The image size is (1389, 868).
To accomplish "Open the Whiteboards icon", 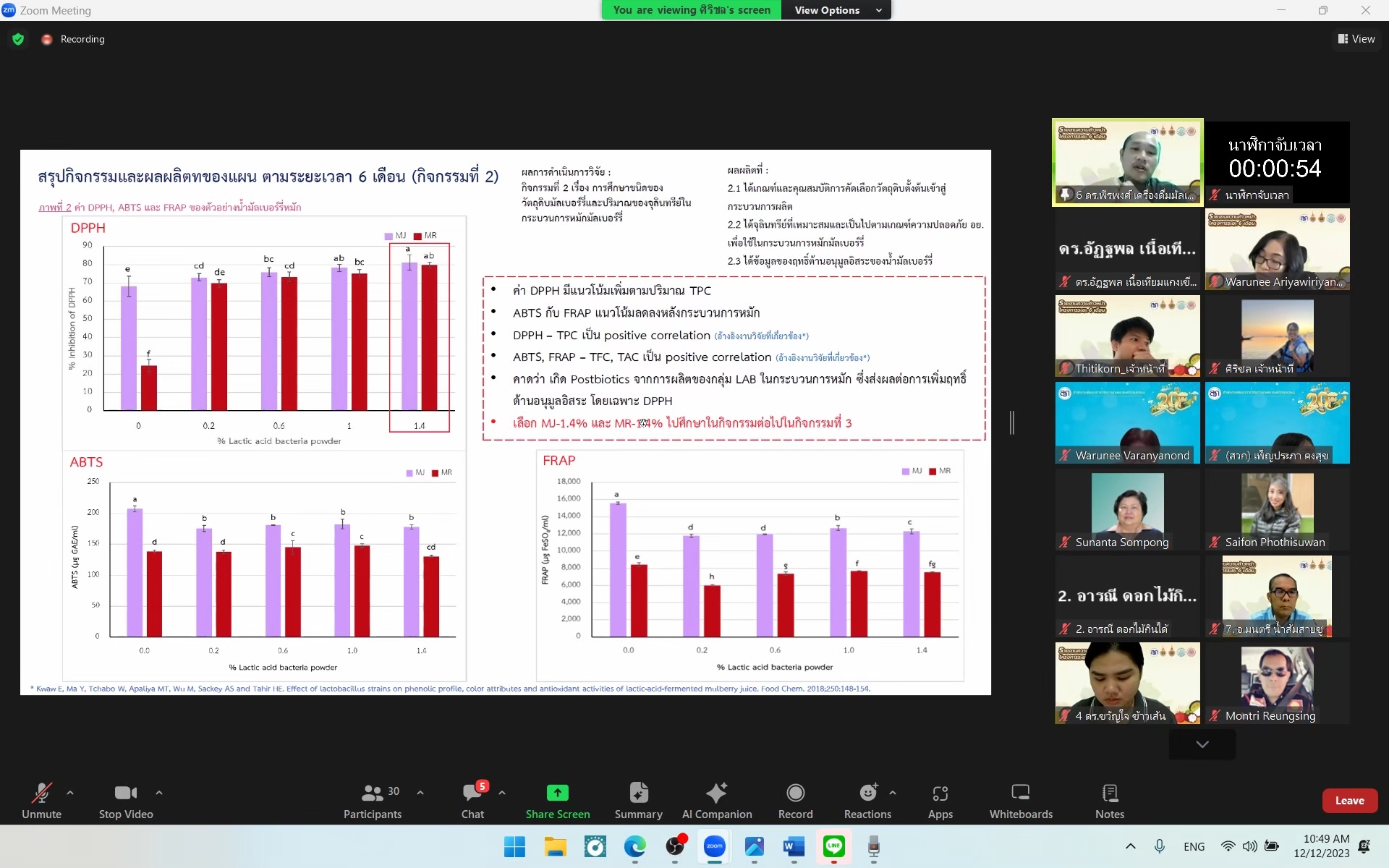I will click(x=1020, y=793).
